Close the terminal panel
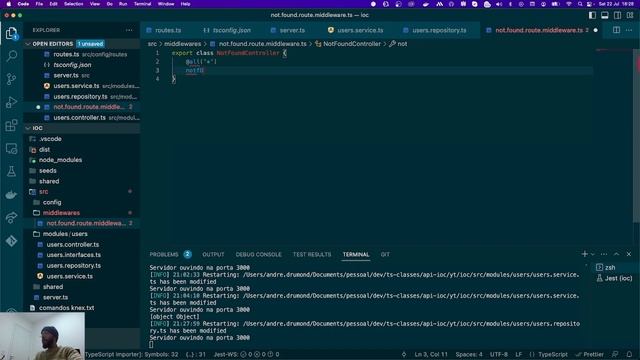Viewport: 640px width, 360px height. tap(629, 254)
